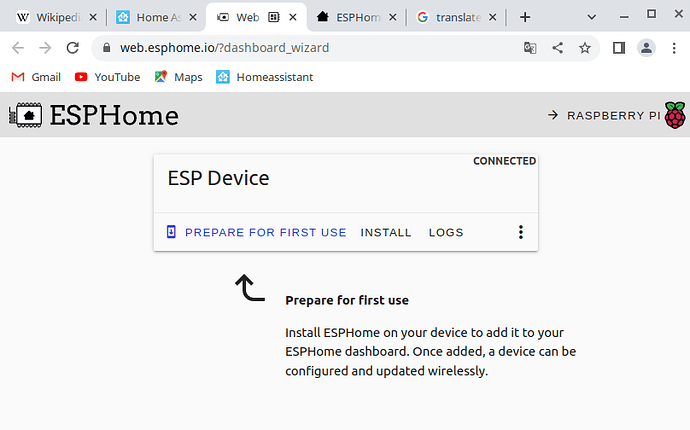
Task: Minimize the browser window
Action: coord(624,17)
